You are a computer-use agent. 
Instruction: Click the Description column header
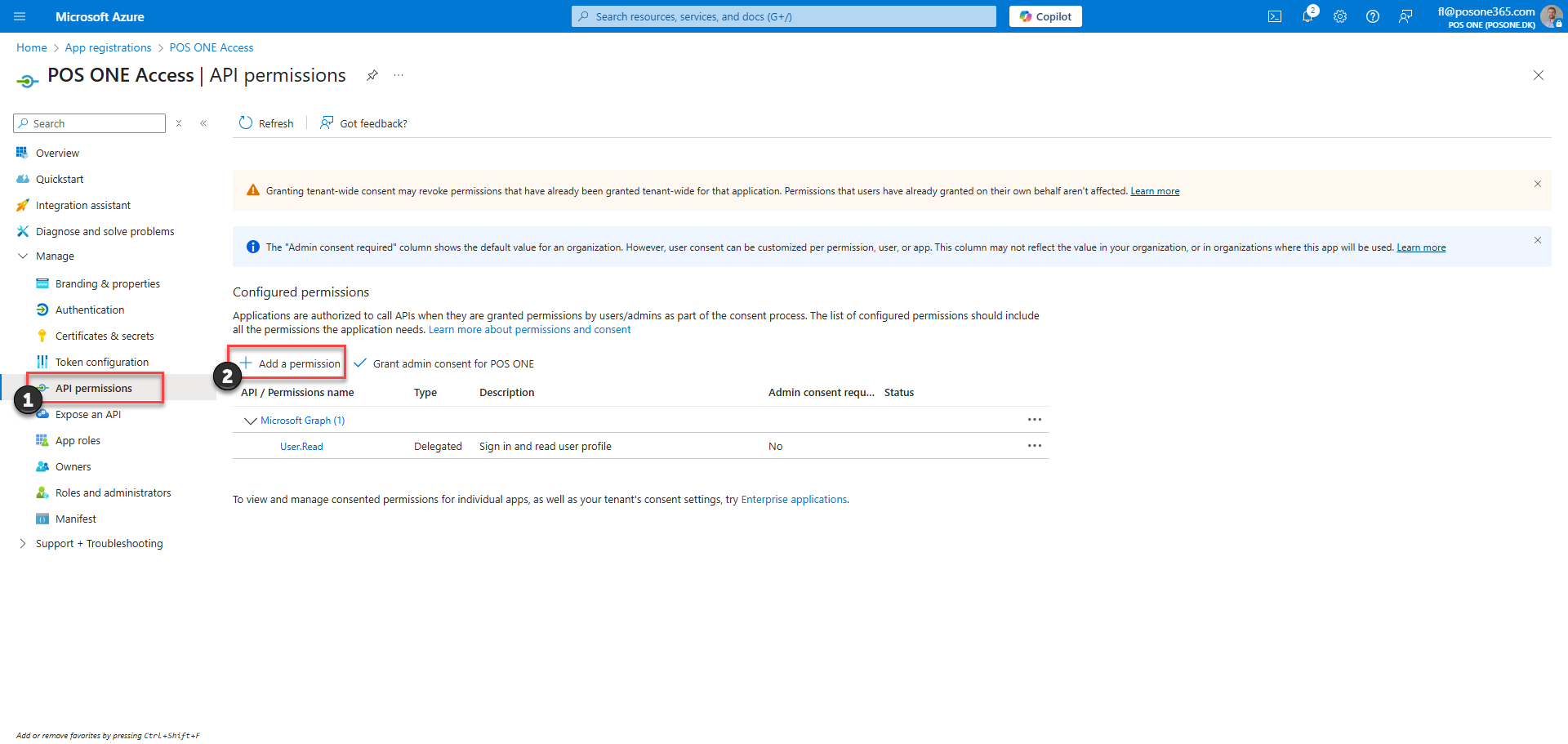tap(507, 393)
